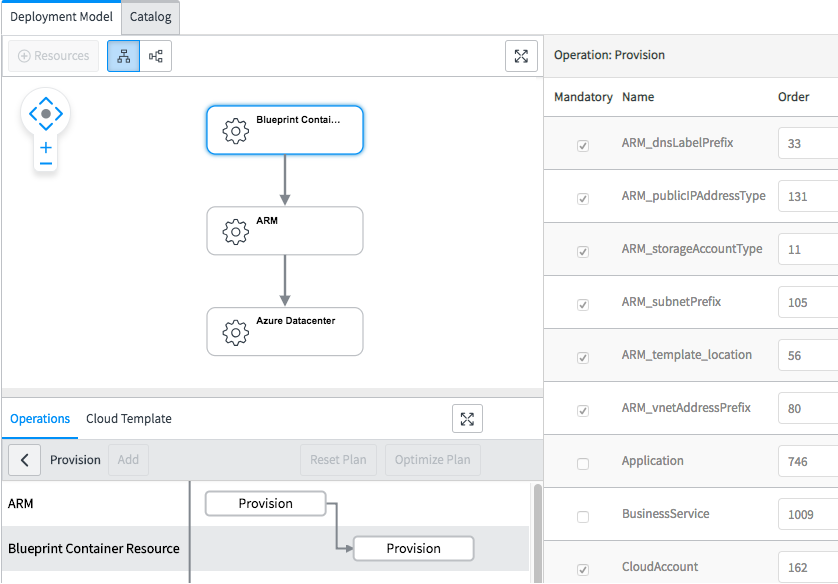Select the Blueprint Container node
This screenshot has width=838, height=584.
click(x=285, y=130)
